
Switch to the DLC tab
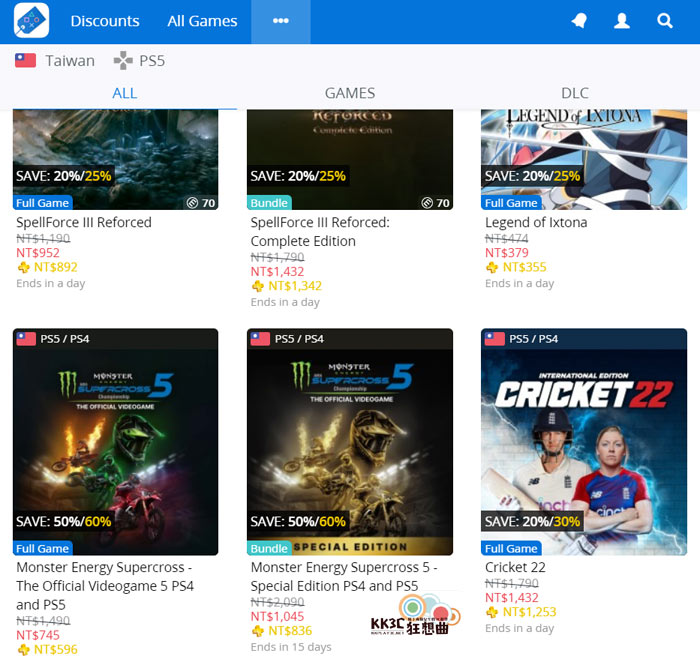pos(575,93)
